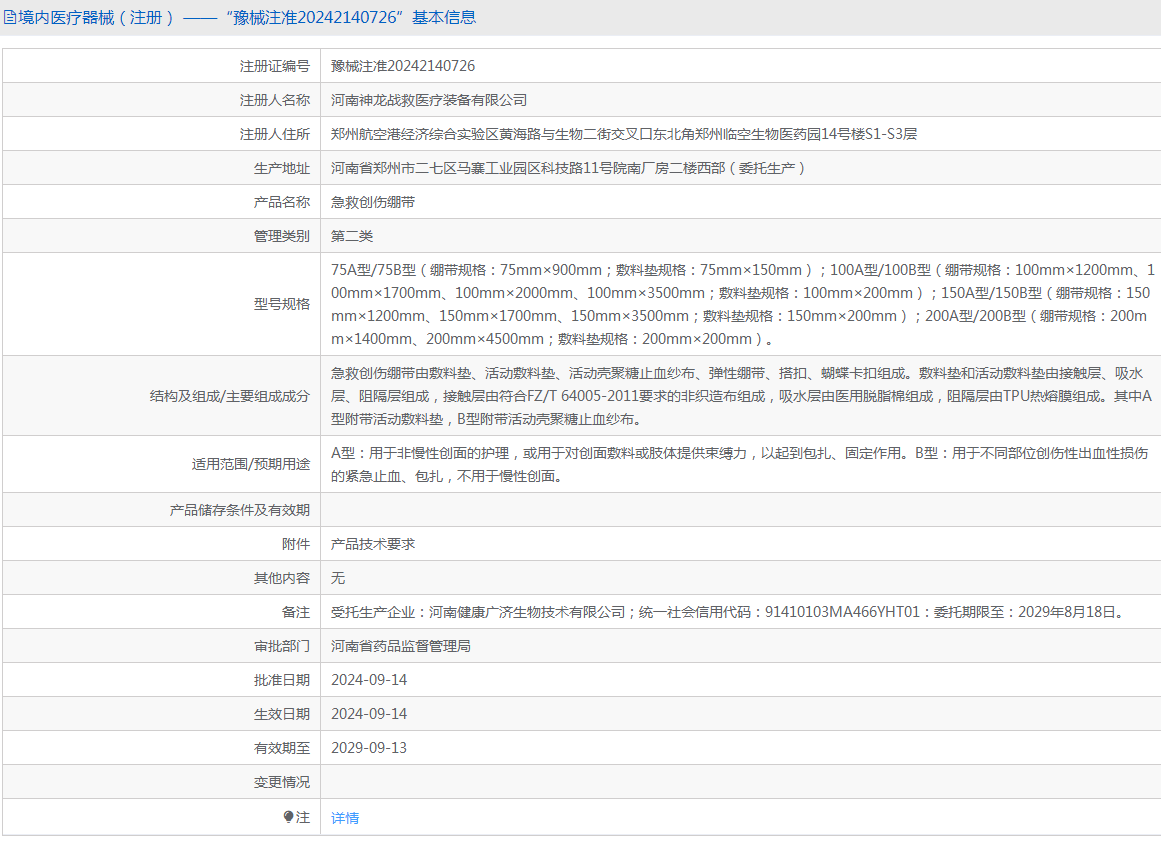Click the 结构及组成/主要组成成分 row label

click(x=229, y=396)
